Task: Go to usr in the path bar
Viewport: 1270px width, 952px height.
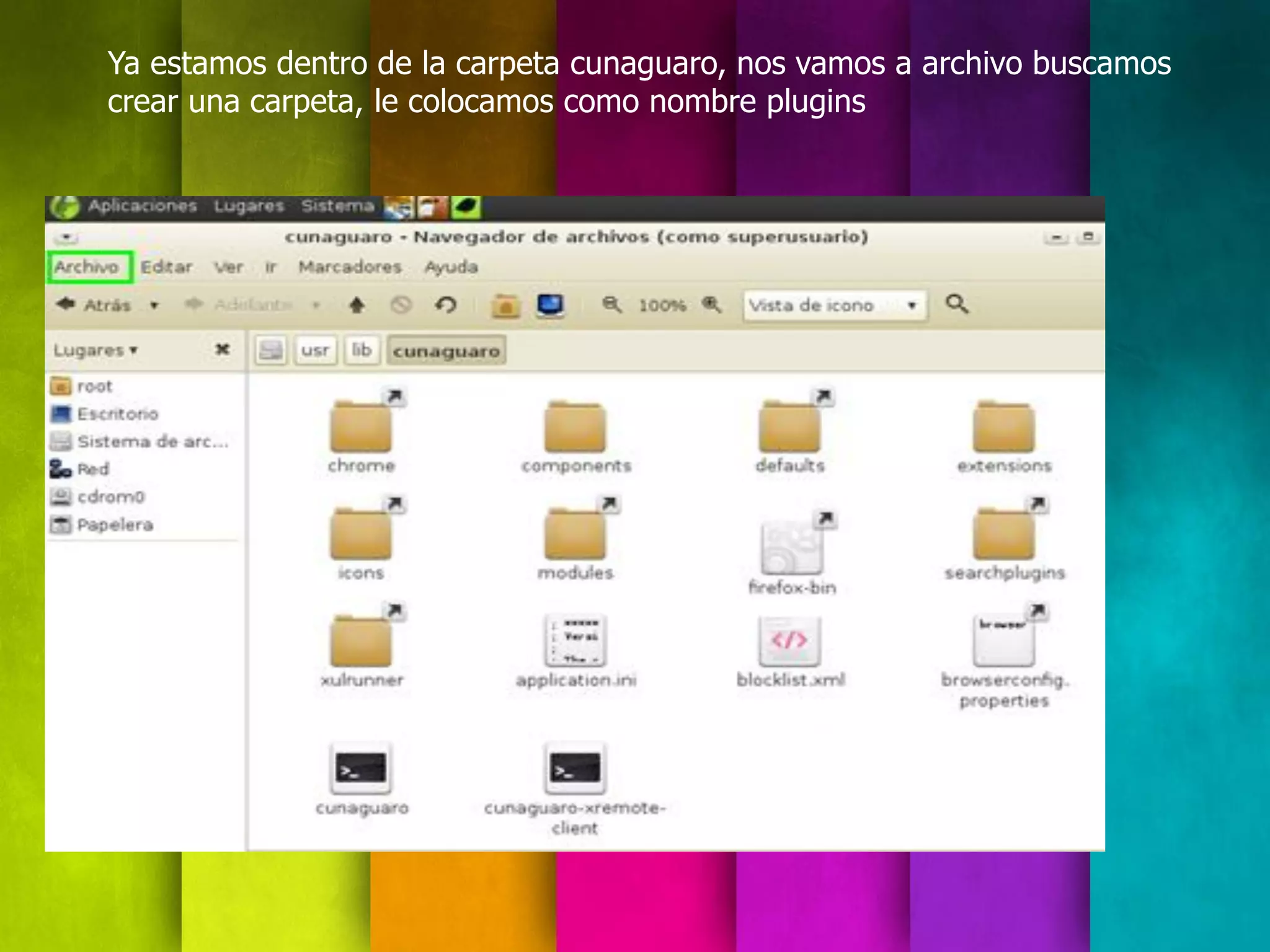Action: tap(316, 350)
